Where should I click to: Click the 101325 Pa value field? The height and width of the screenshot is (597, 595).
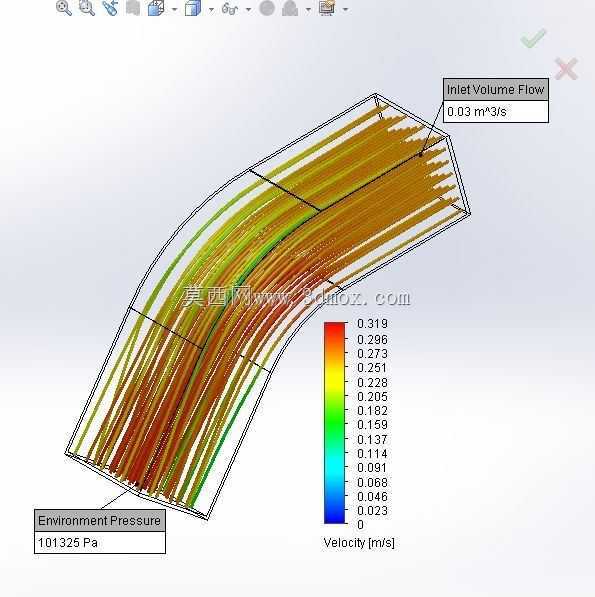[x=100, y=542]
